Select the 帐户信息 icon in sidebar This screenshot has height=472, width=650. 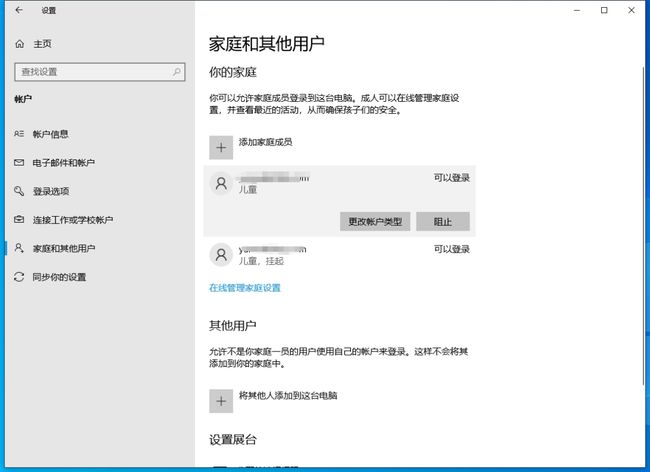coord(19,134)
